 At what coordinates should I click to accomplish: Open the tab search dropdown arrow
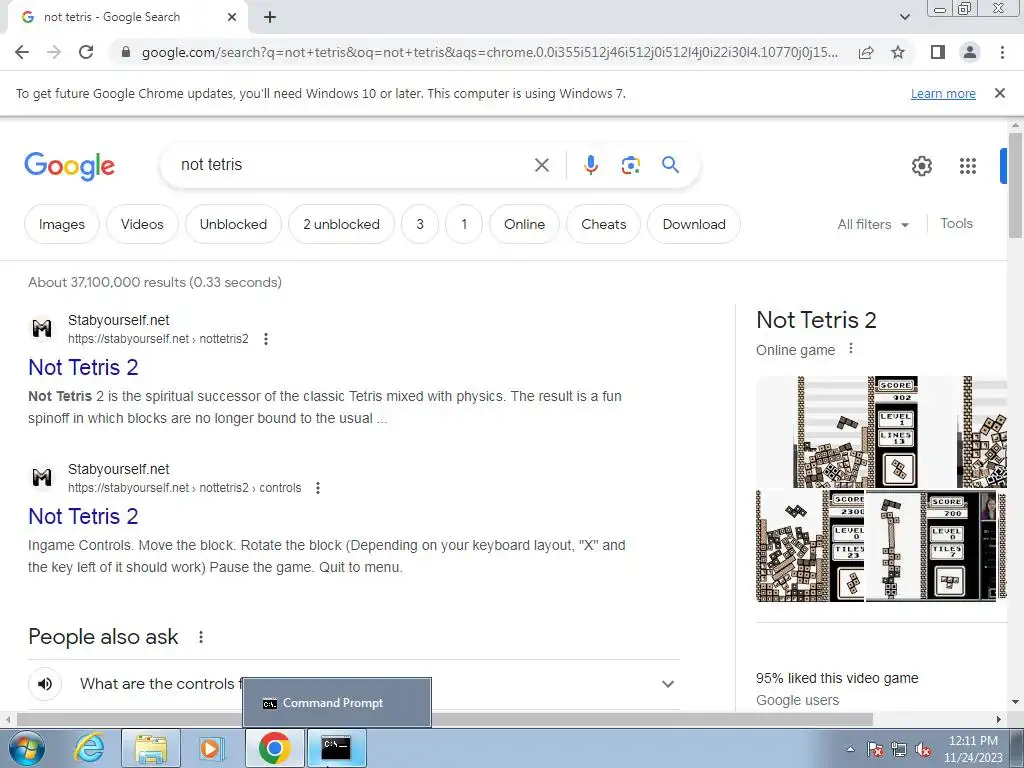coord(904,18)
